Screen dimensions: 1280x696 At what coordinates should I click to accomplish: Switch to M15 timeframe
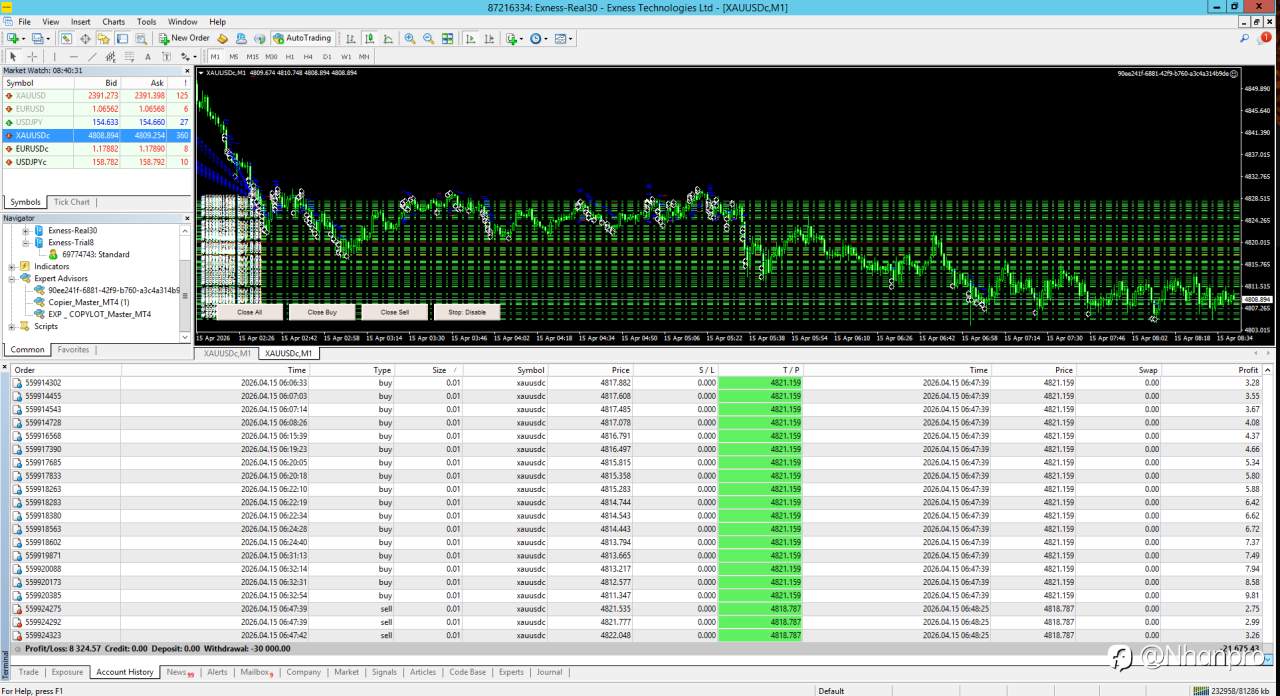[253, 56]
